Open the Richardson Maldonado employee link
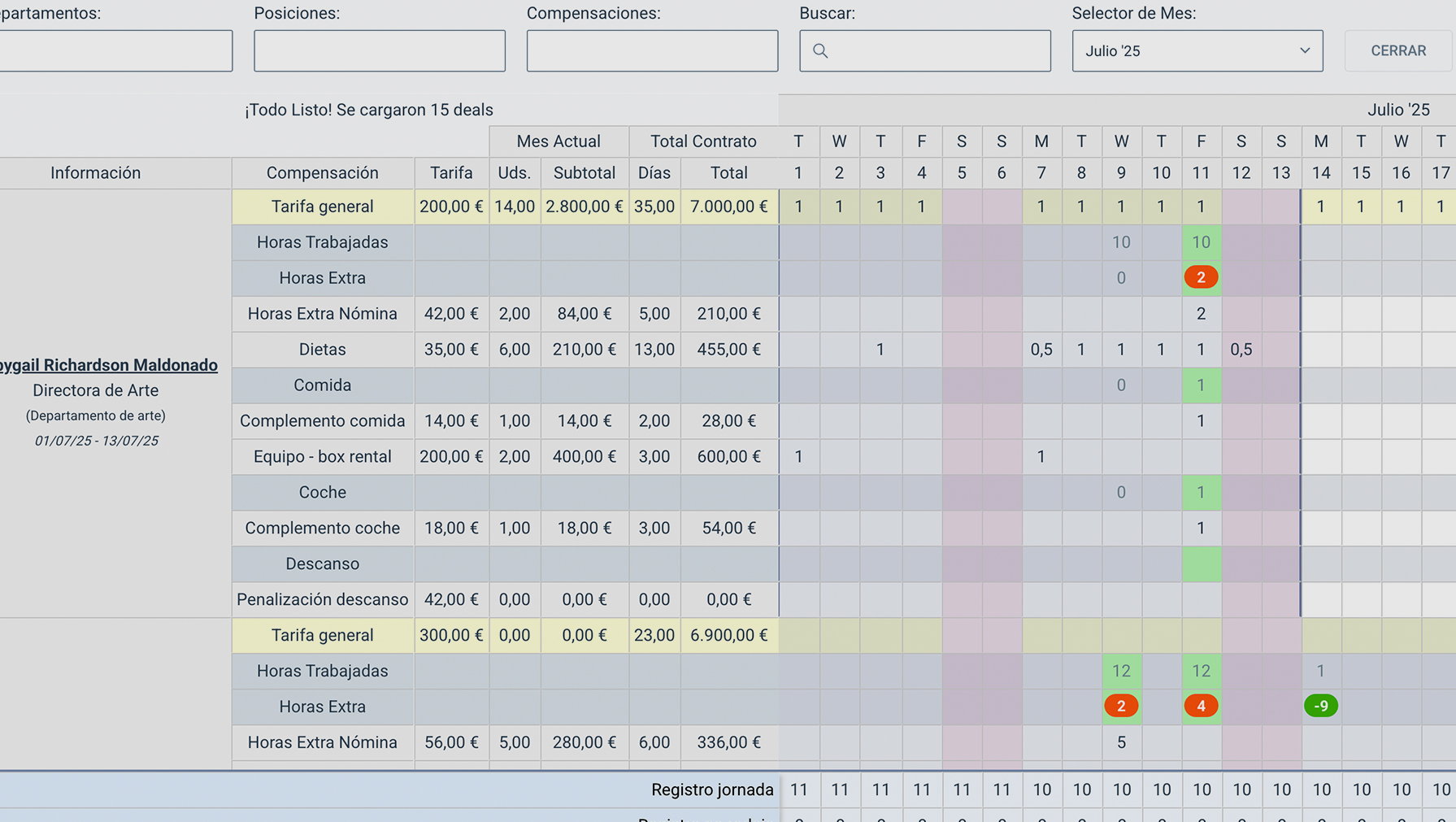Screen dimensions: 1456x822 pos(109,365)
